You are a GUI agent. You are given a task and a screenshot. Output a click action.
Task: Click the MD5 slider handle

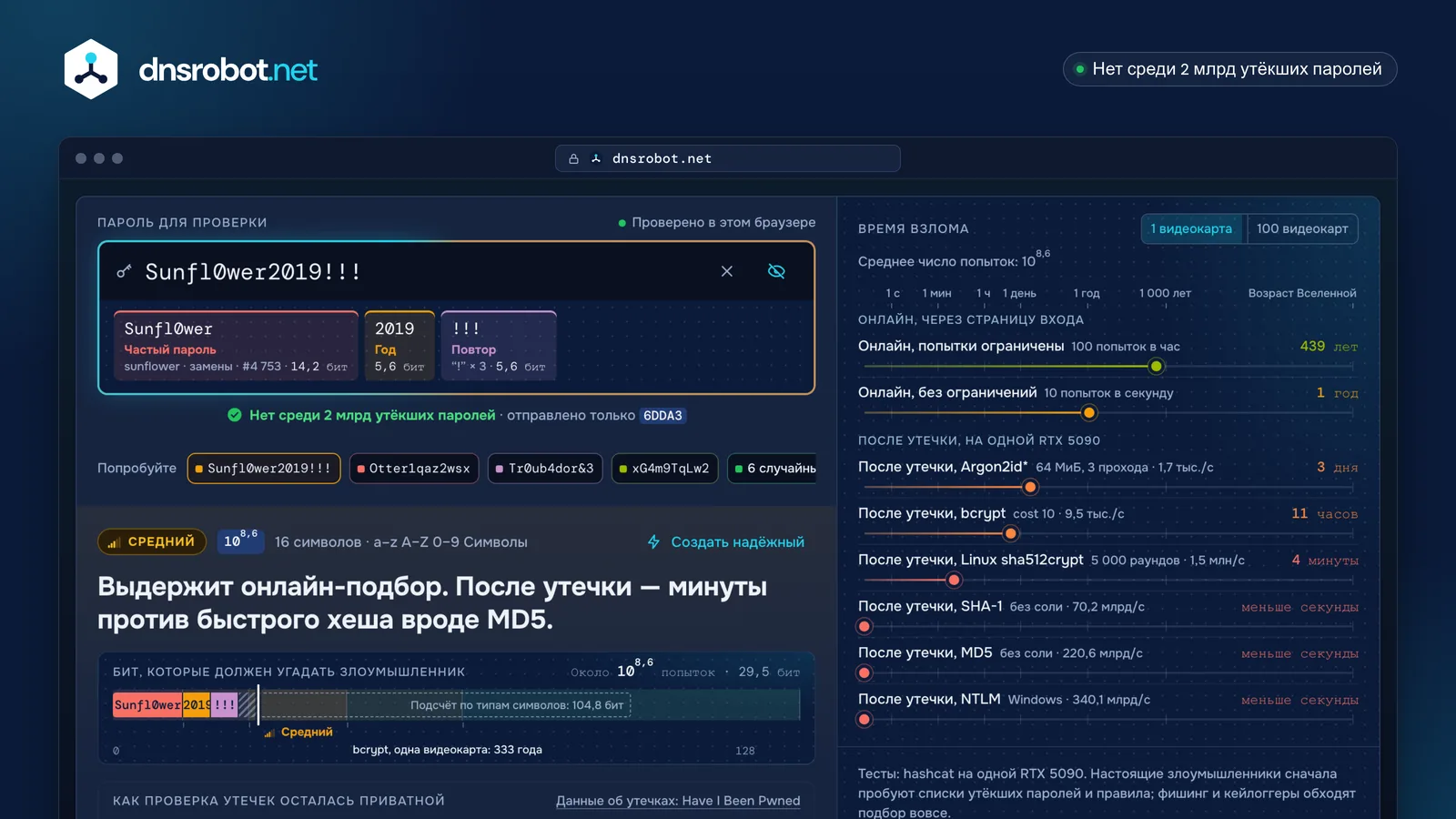point(864,673)
